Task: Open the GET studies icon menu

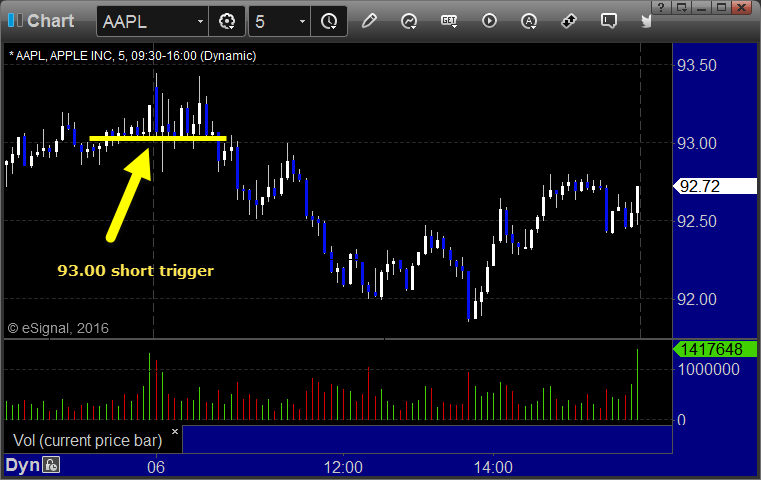Action: pos(449,21)
